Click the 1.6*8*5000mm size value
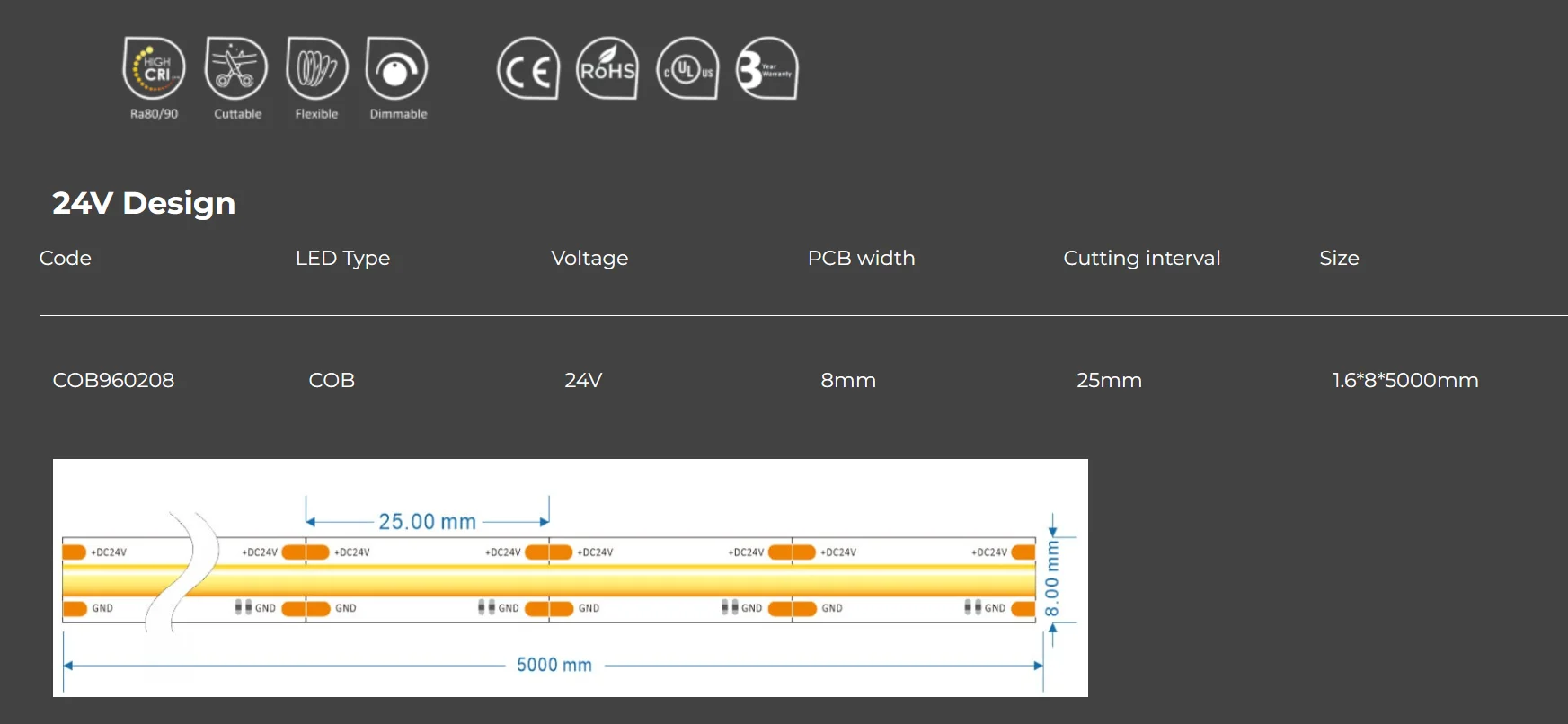 [1405, 381]
